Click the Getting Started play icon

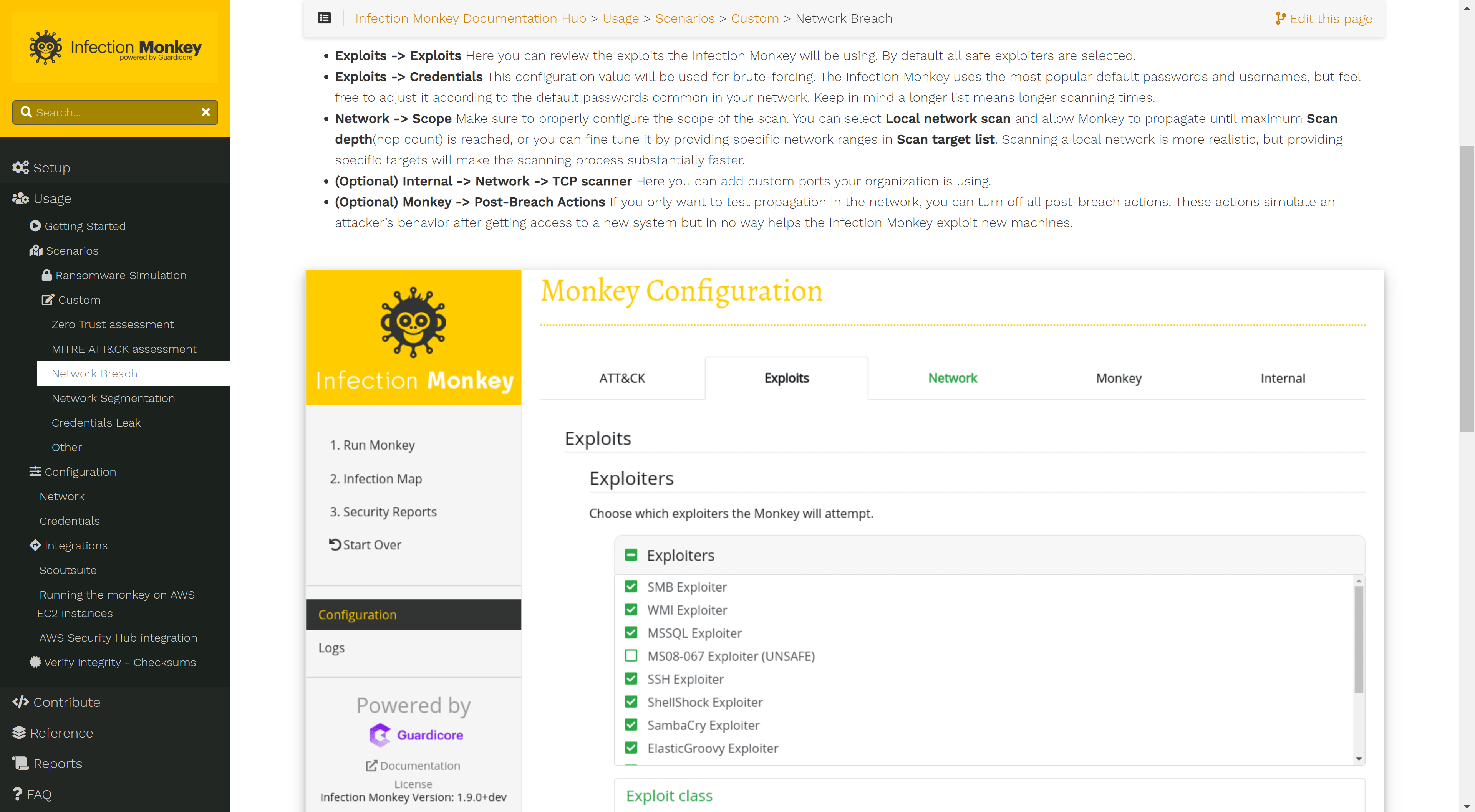pyautogui.click(x=35, y=226)
